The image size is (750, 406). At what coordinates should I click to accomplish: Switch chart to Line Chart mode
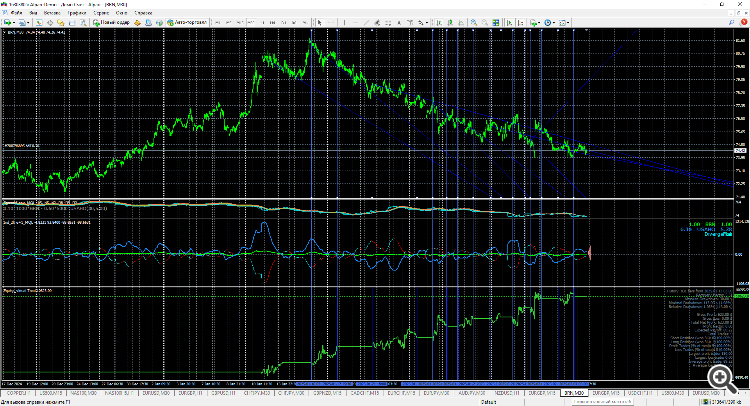(x=461, y=22)
